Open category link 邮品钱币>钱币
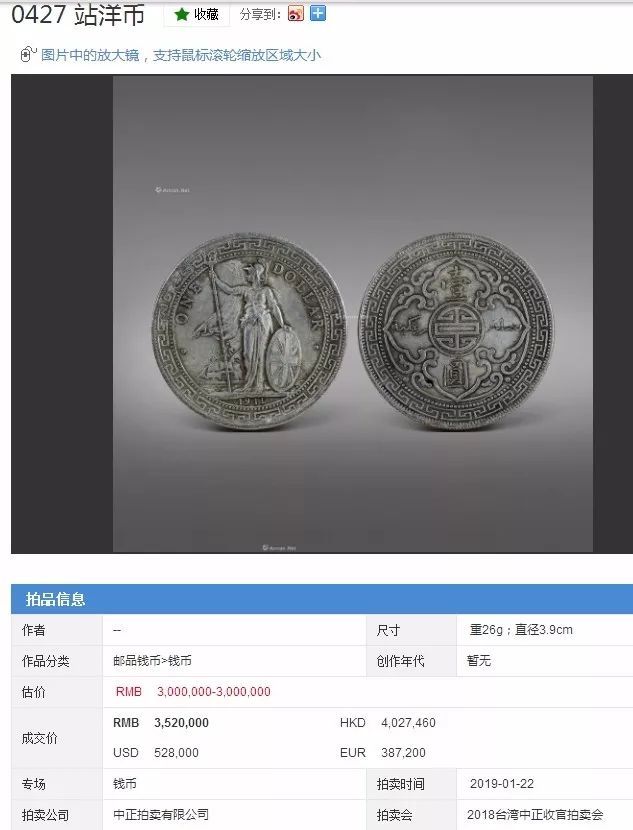 [x=152, y=661]
